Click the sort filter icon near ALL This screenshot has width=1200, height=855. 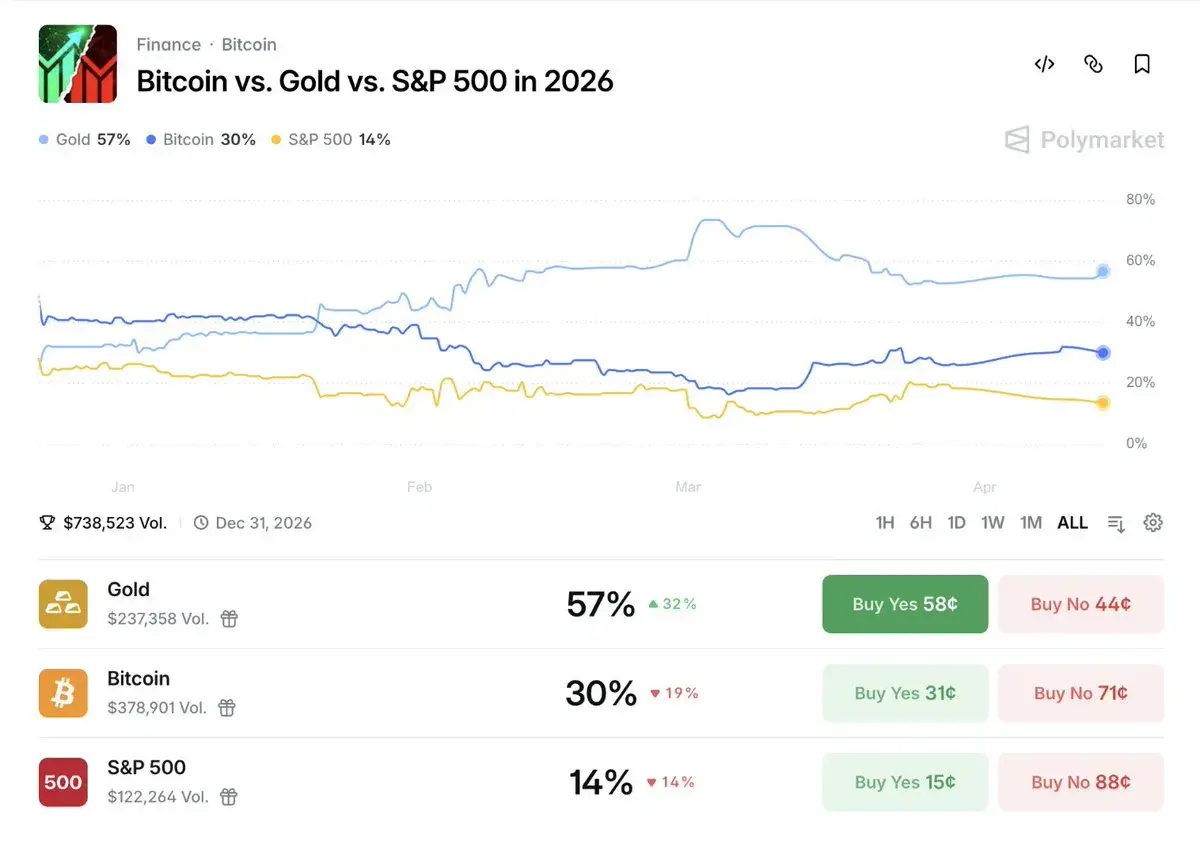[x=1116, y=523]
